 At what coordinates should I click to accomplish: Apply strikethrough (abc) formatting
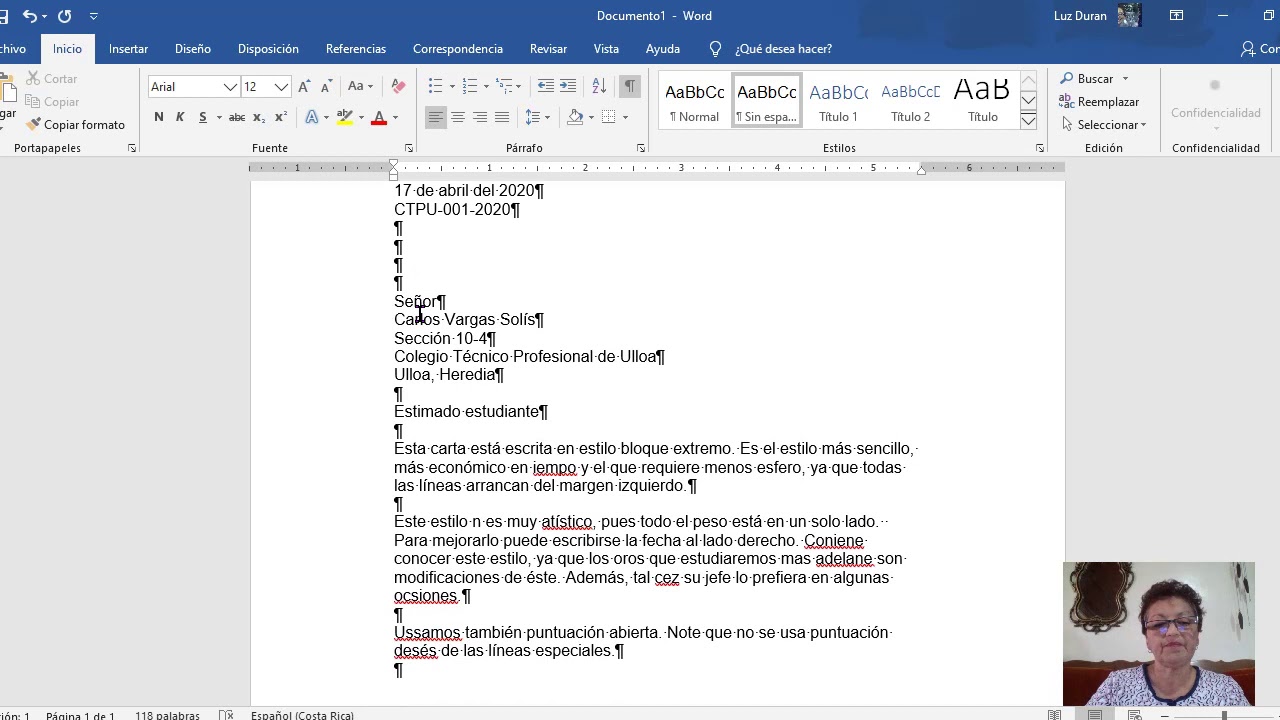(x=237, y=117)
